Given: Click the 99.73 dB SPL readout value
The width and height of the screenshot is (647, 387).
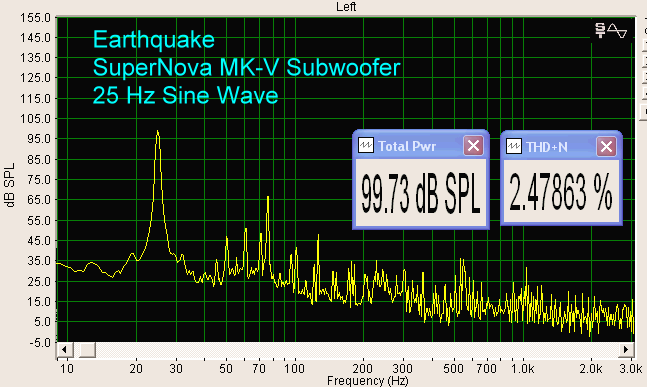Looking at the screenshot, I should (421, 193).
